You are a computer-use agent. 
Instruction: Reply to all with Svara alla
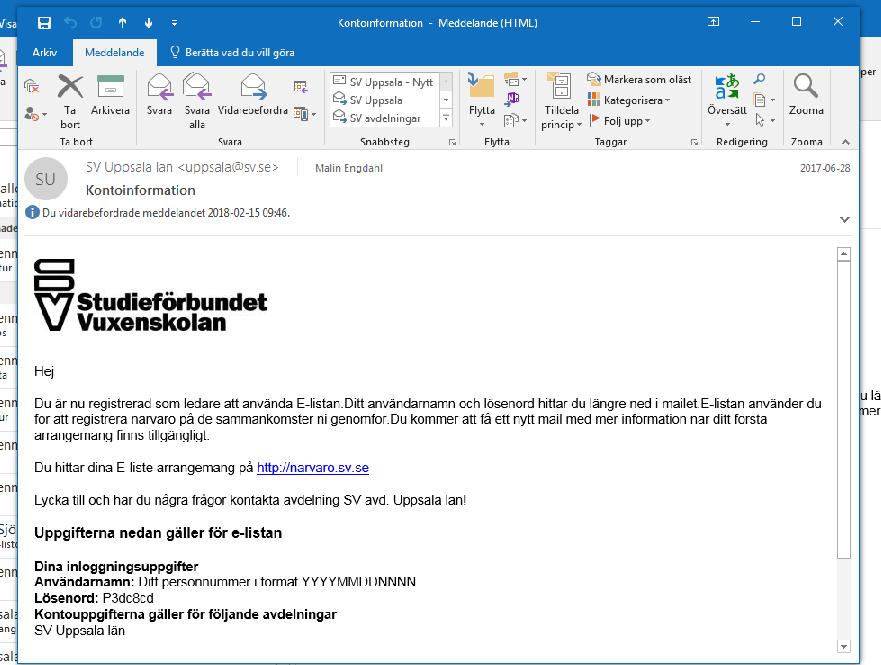(x=197, y=102)
